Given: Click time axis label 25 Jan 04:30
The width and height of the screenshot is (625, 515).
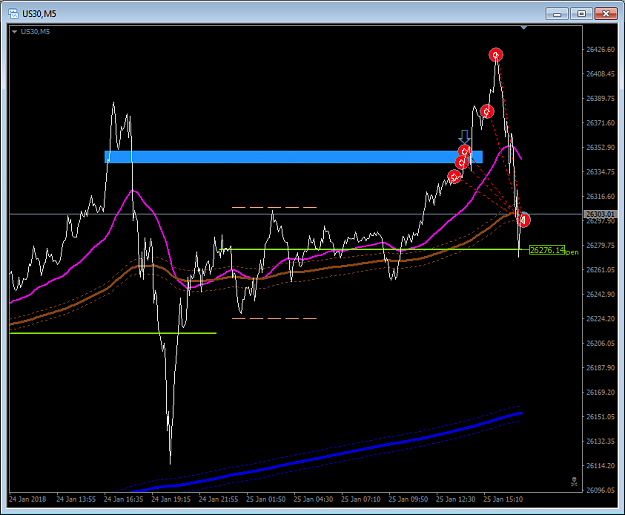Looking at the screenshot, I should tap(313, 499).
